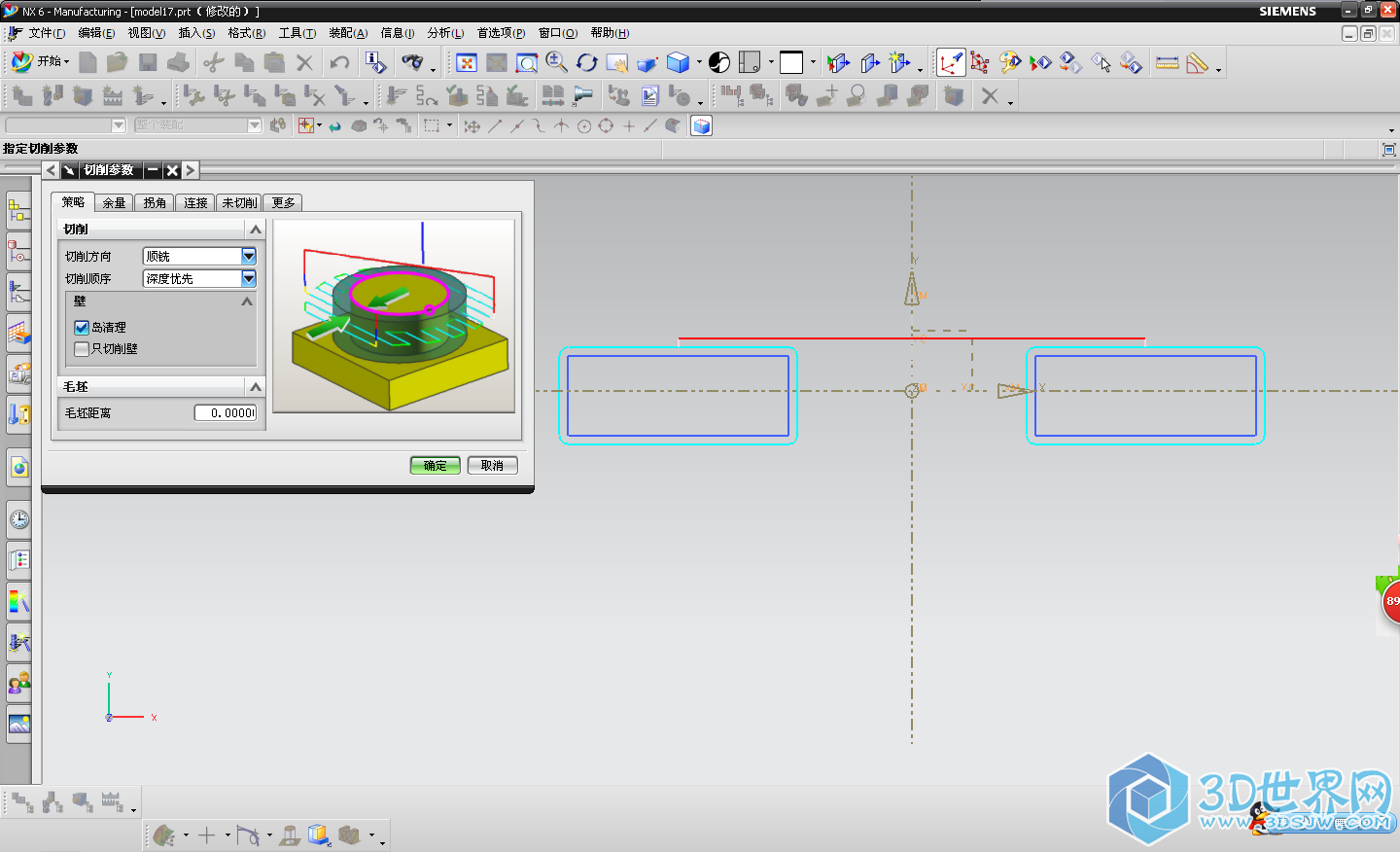This screenshot has height=852, width=1400.
Task: Activate the Rotate view tool
Action: [x=586, y=62]
